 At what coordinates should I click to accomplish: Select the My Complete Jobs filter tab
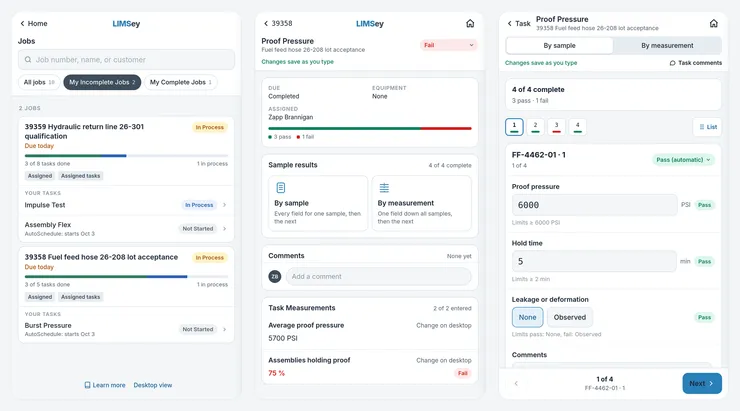181,82
